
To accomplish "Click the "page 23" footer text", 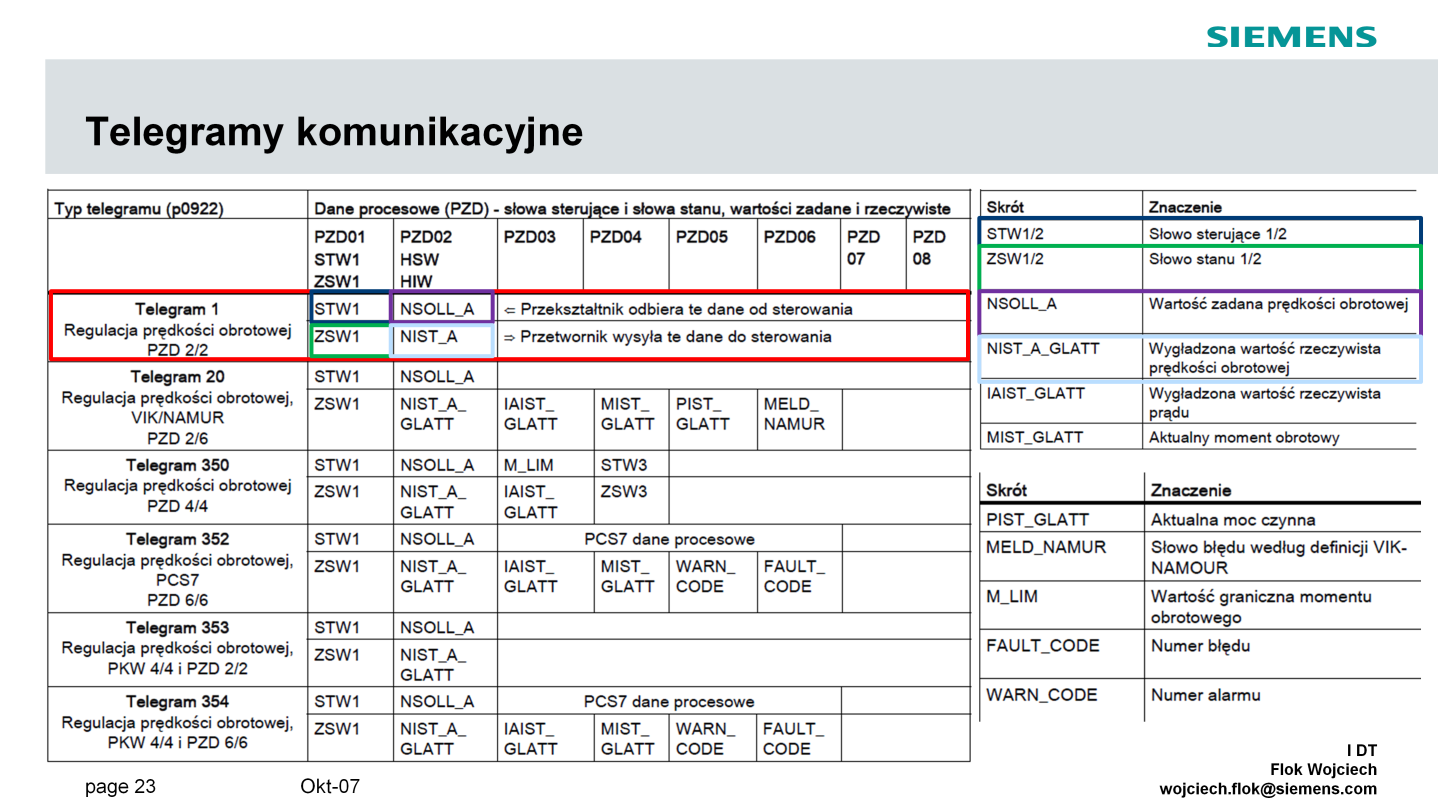I will 121,787.
